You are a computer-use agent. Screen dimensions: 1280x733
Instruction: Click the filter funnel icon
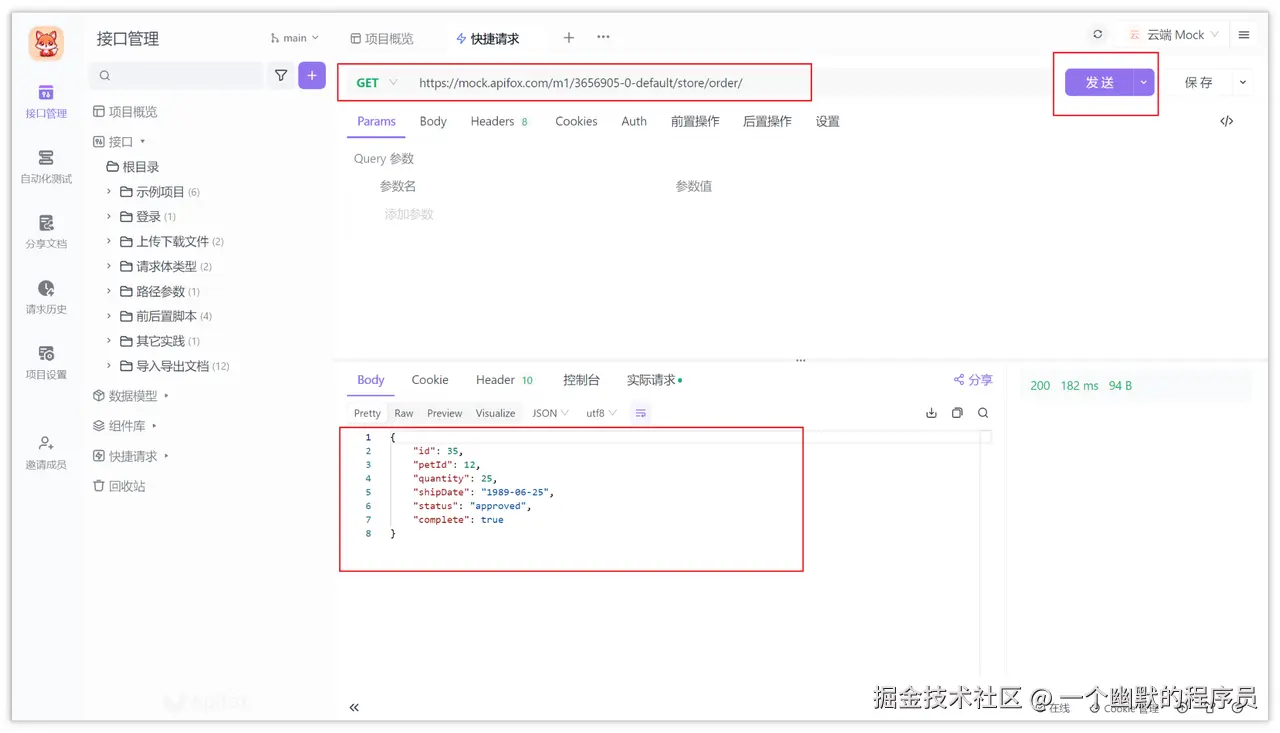coord(281,75)
